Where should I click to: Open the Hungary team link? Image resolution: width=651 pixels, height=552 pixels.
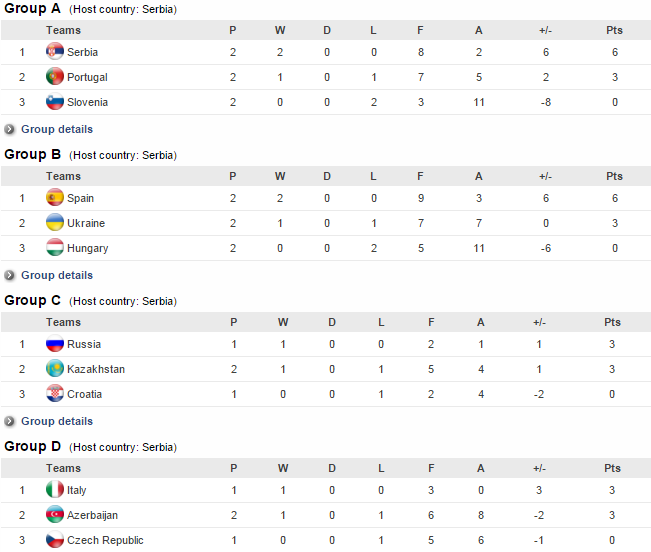point(88,248)
